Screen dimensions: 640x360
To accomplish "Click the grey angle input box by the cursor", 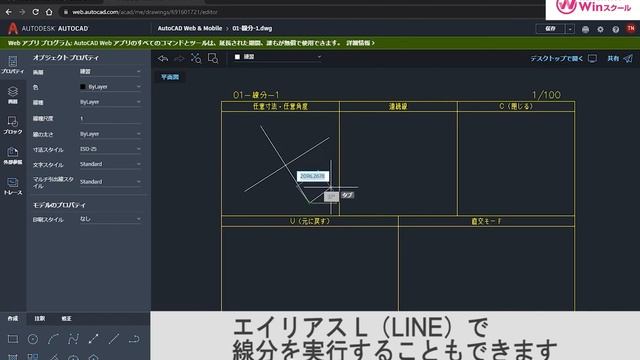I will (331, 196).
